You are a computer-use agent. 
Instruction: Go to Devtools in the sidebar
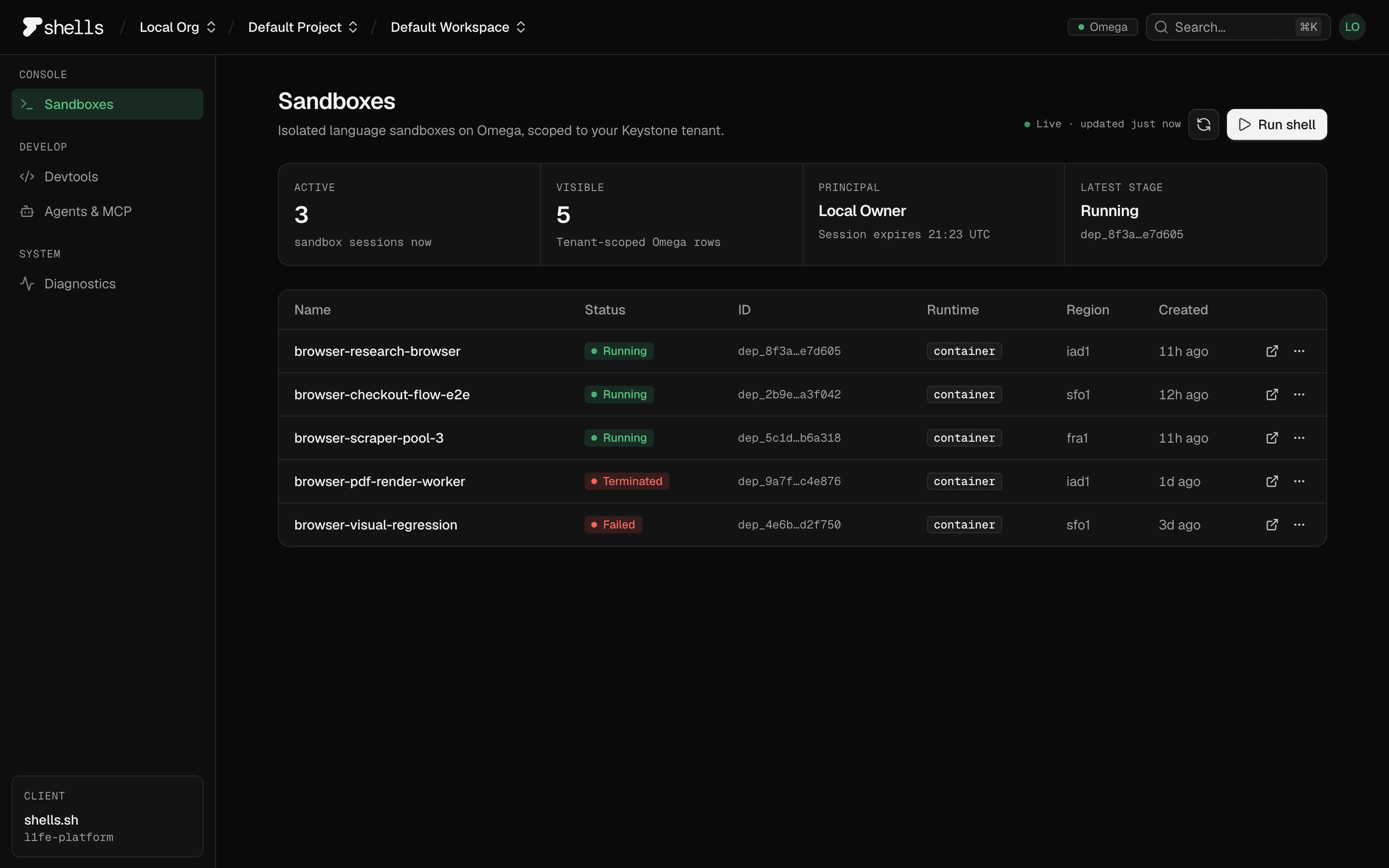click(x=108, y=176)
